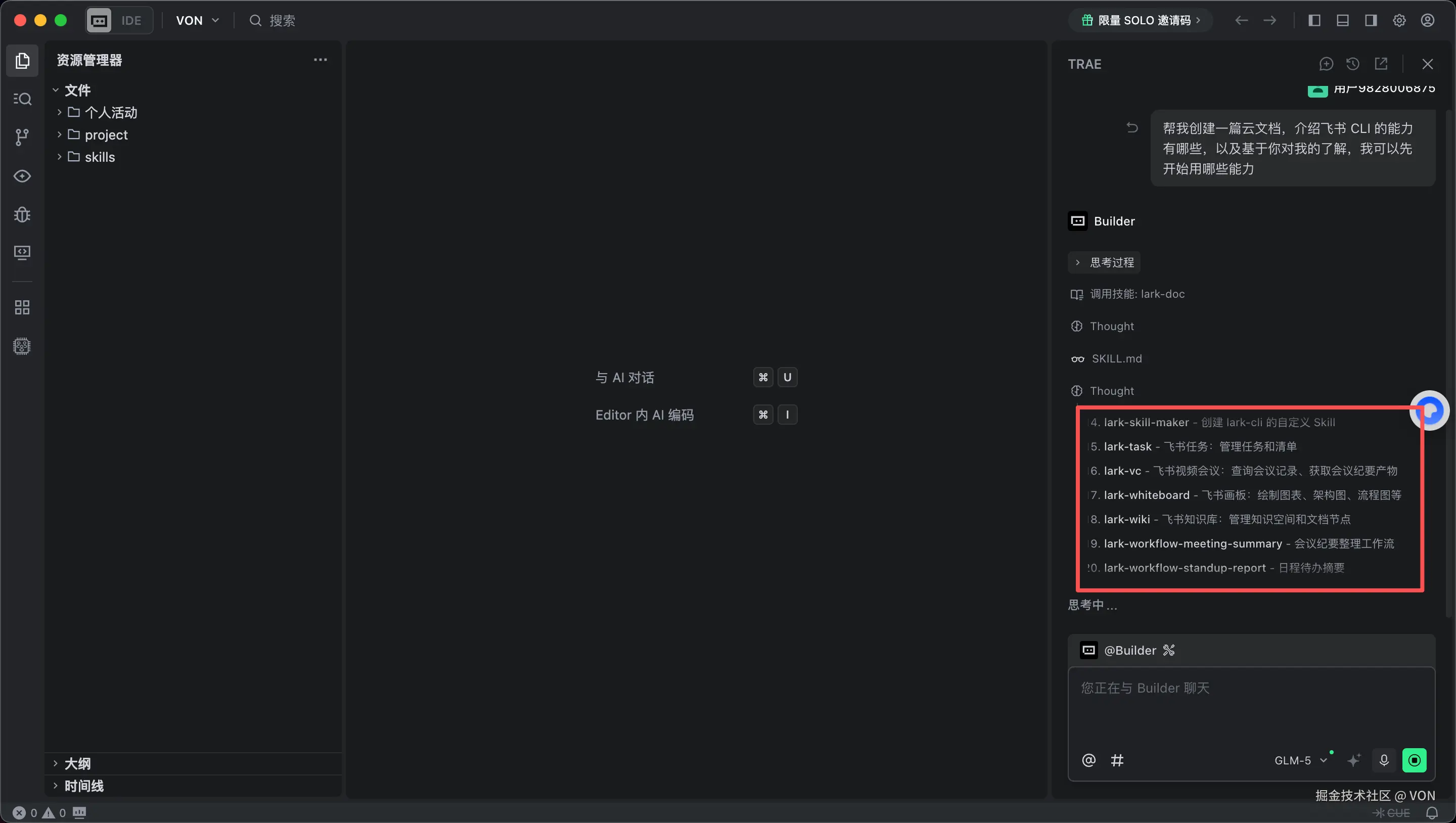The width and height of the screenshot is (1456, 823).
Task: Click the Debug (bug) sidebar icon
Action: 22,214
